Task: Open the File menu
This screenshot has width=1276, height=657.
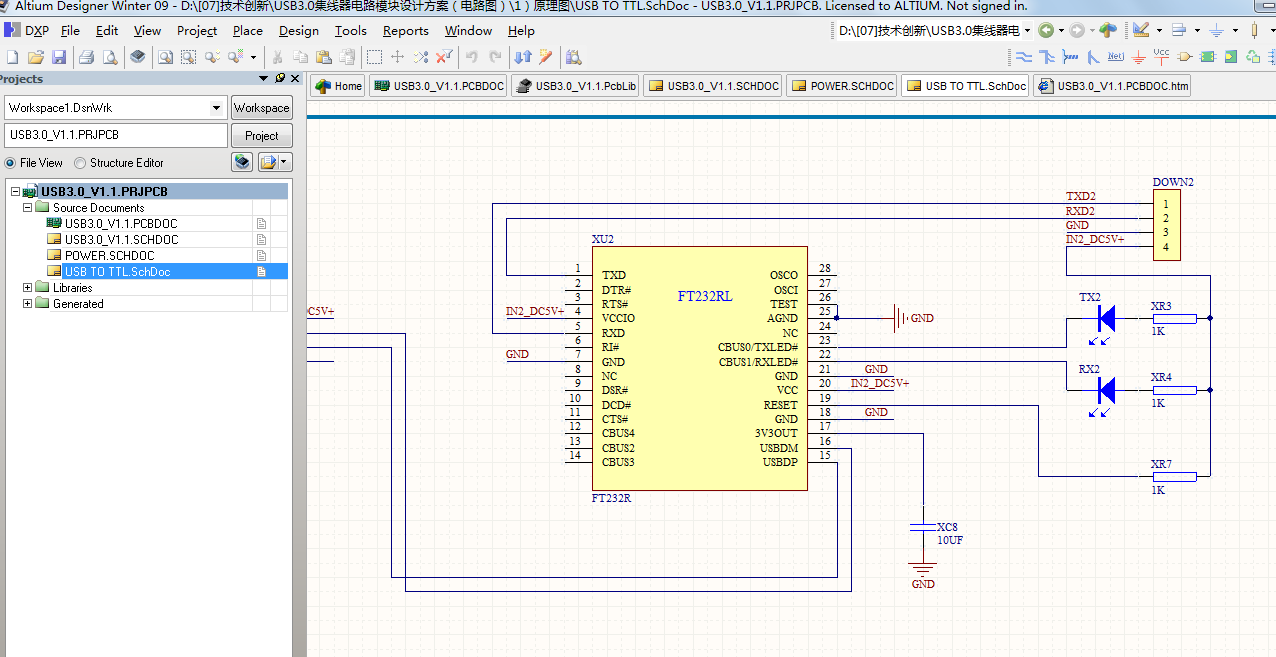Action: [x=70, y=31]
